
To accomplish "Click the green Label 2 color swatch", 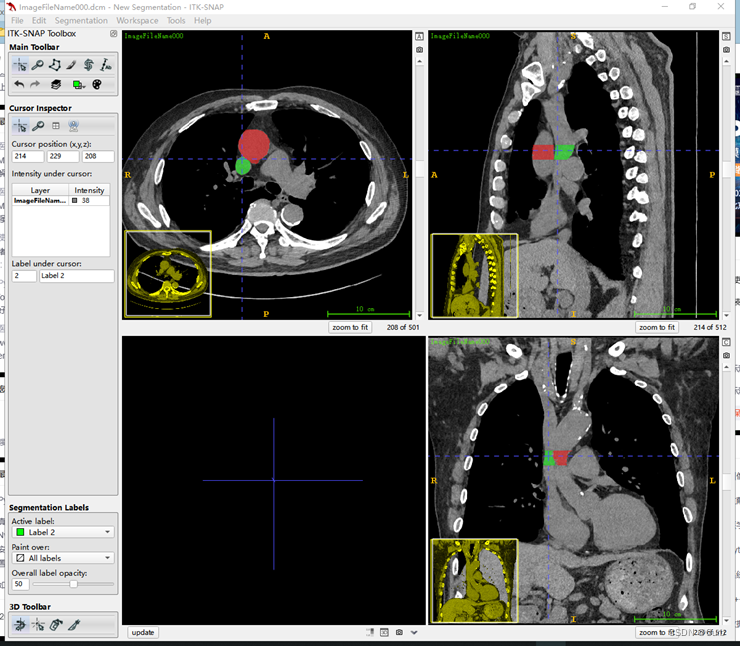I will pos(20,532).
